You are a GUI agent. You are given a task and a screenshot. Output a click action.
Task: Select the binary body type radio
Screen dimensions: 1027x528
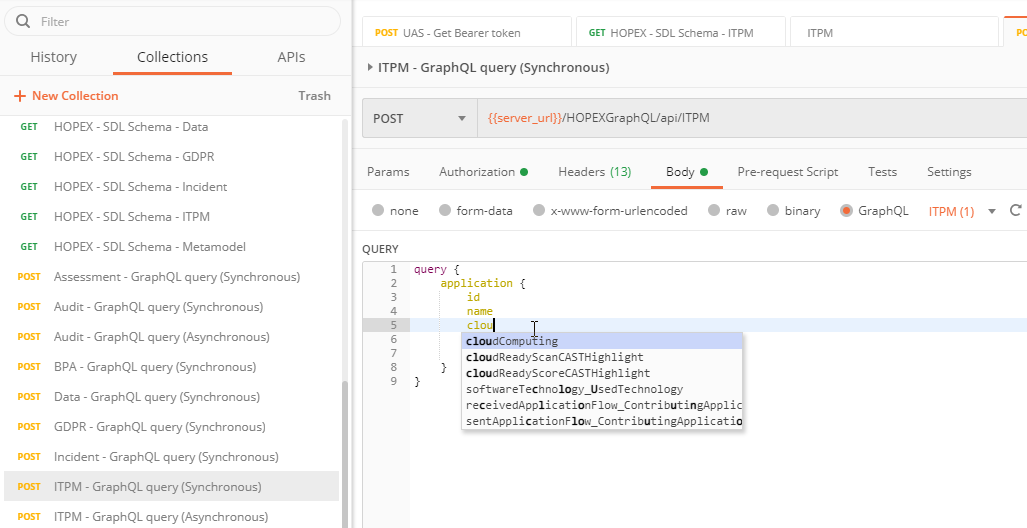[774, 211]
